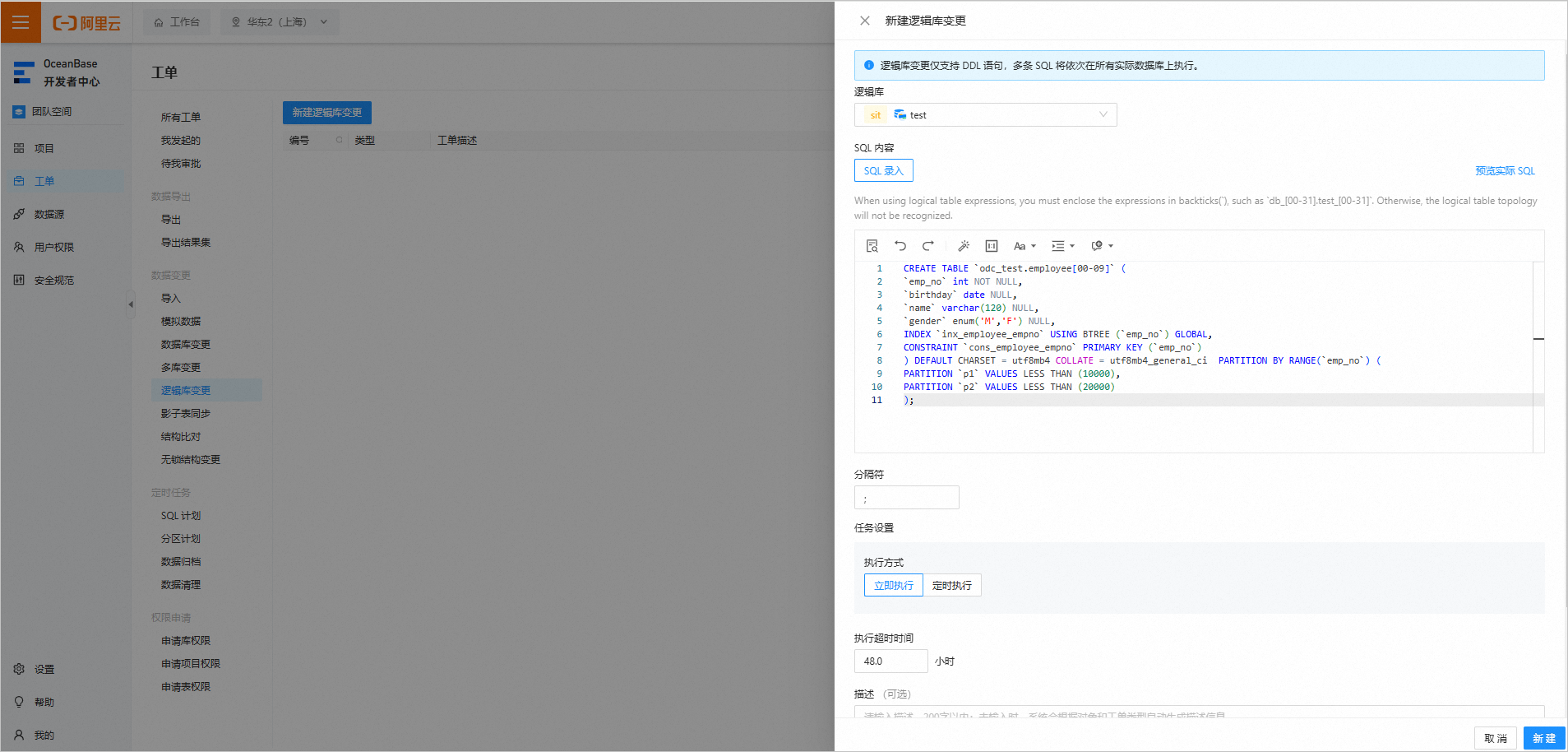Select 所有工单 in ticket list

click(x=181, y=118)
